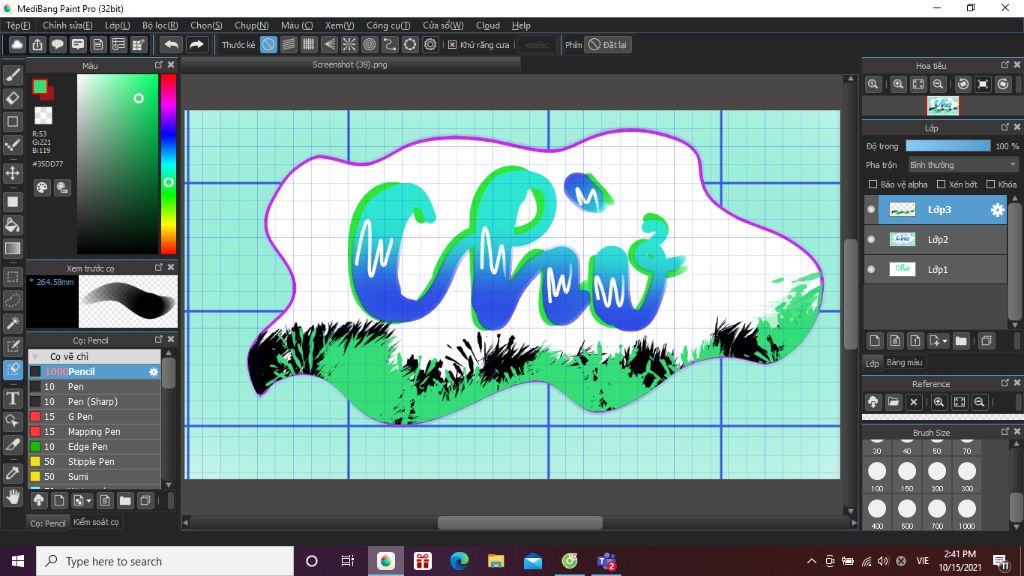Enable Xén bớt clipping checkbox
Screen dimensions: 1024x576
click(941, 184)
